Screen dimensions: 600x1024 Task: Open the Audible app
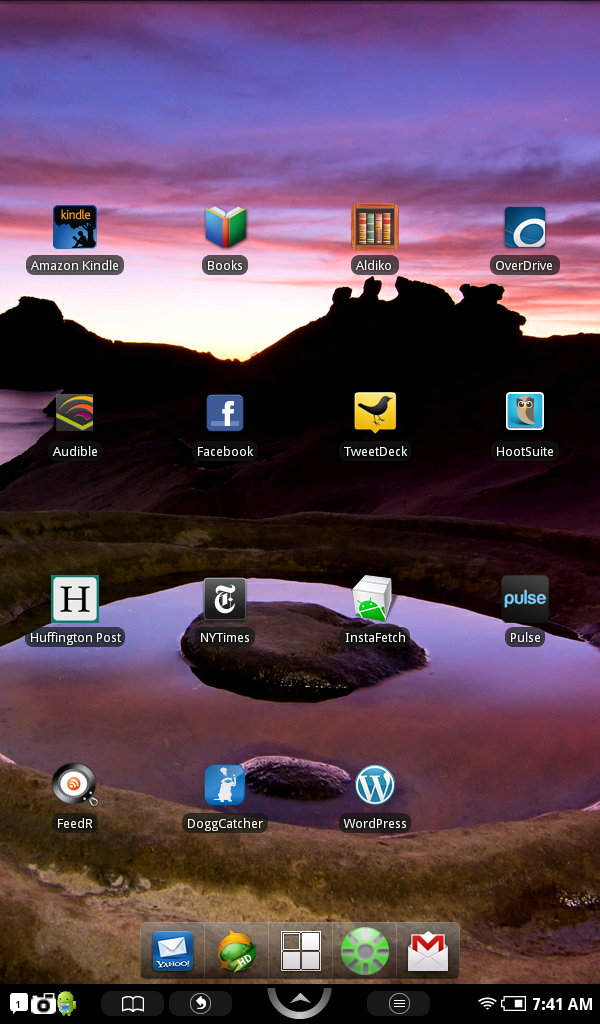pyautogui.click(x=74, y=413)
